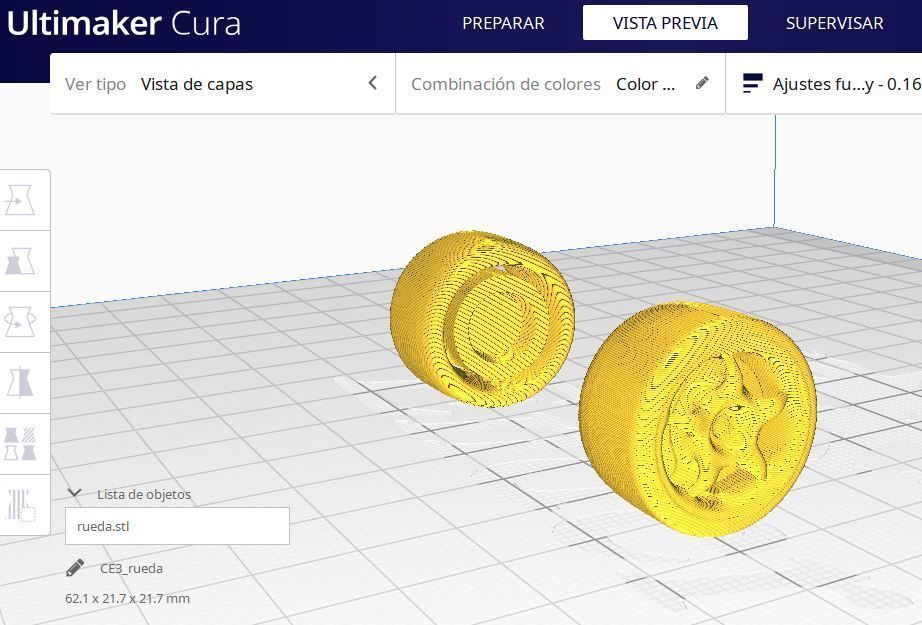922x625 pixels.
Task: Select the Support Blocker tool
Action: [x=20, y=505]
